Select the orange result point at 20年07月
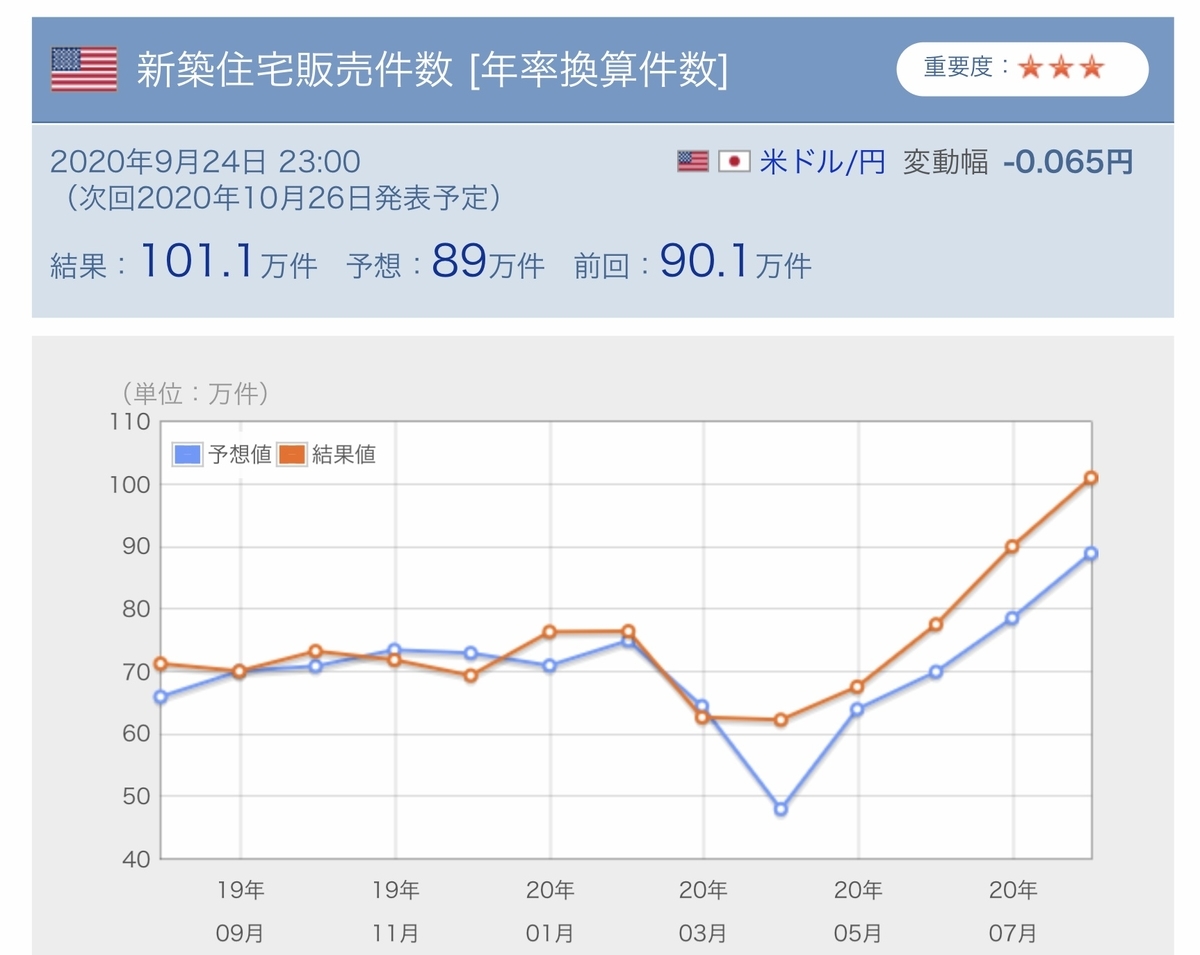 pos(1012,546)
